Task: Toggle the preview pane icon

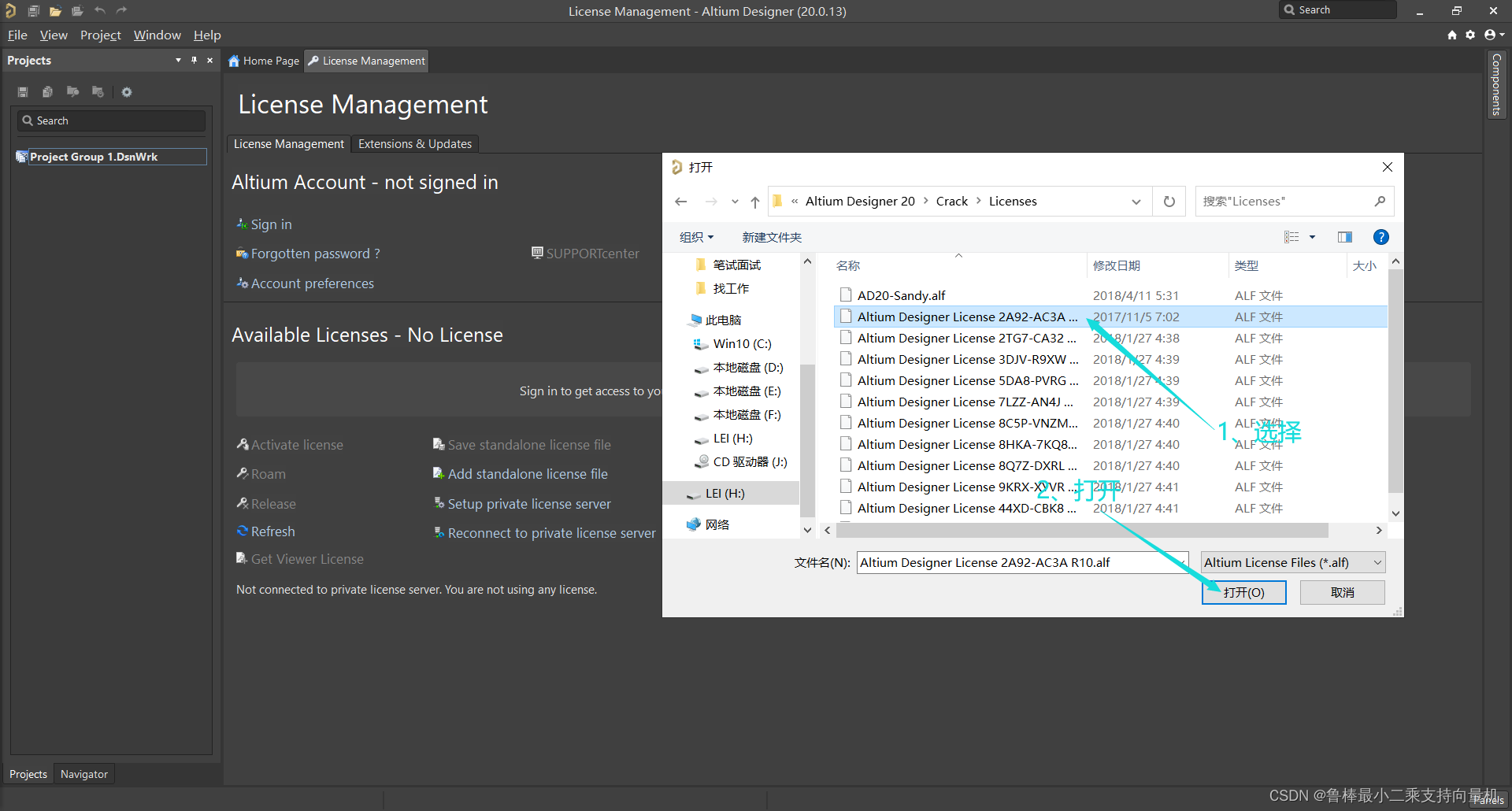Action: tap(1344, 237)
